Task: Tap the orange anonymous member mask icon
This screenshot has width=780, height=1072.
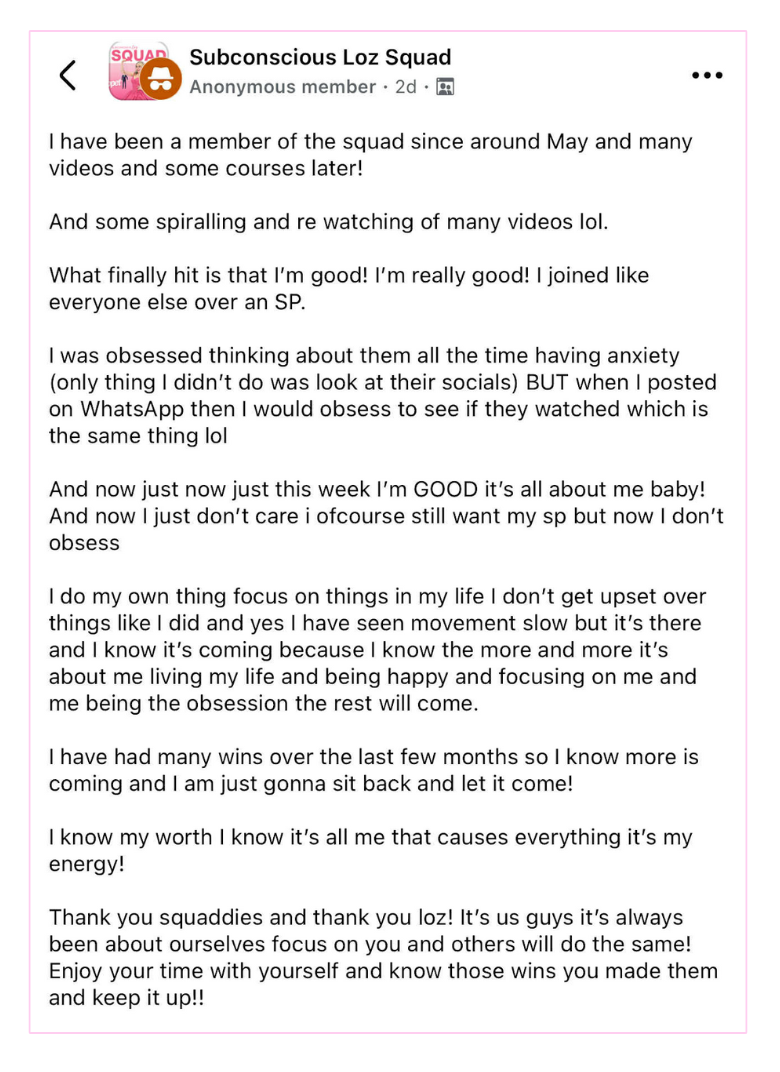Action: (x=161, y=79)
